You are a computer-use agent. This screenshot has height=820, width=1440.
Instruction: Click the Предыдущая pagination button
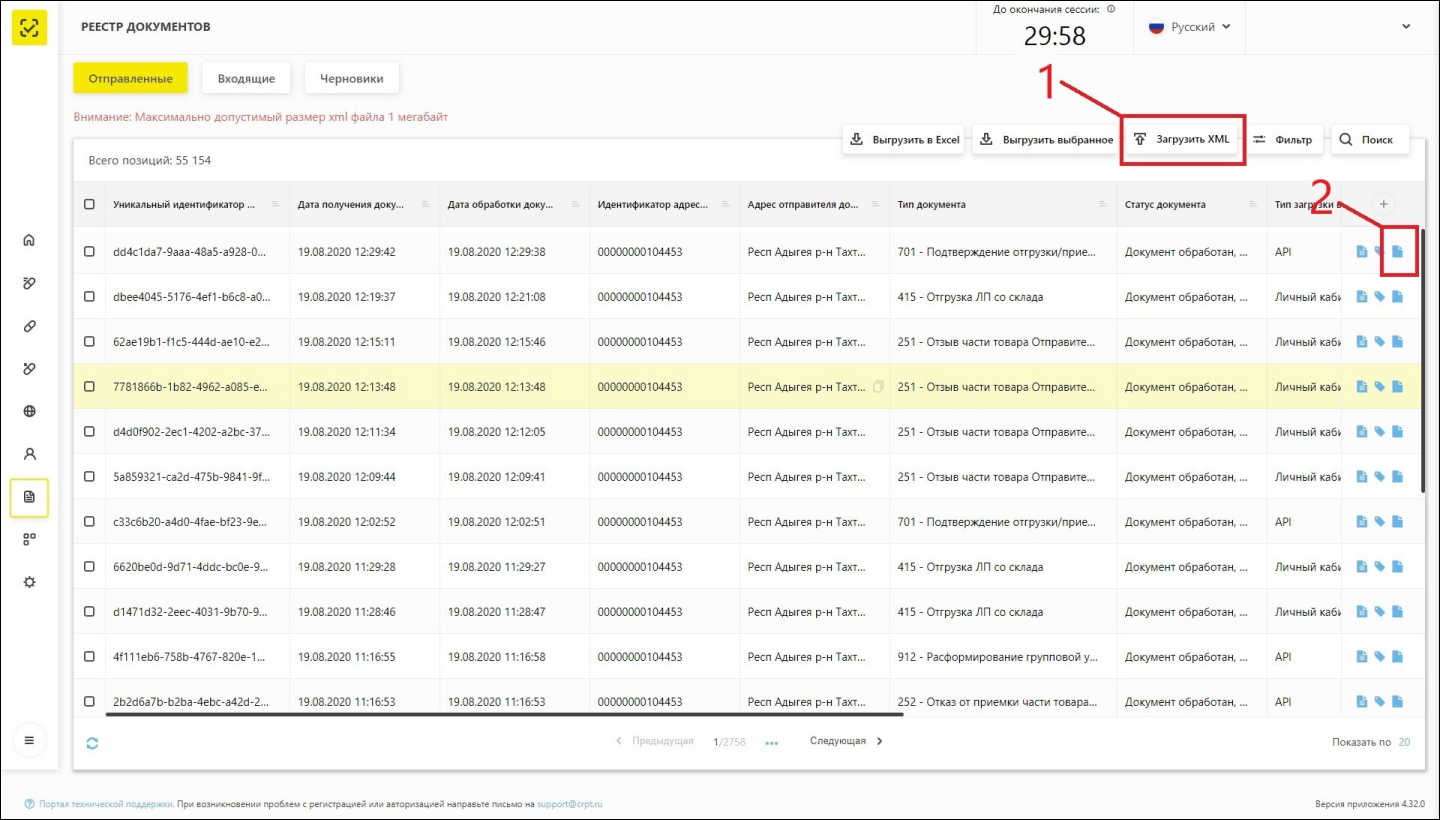pos(654,741)
